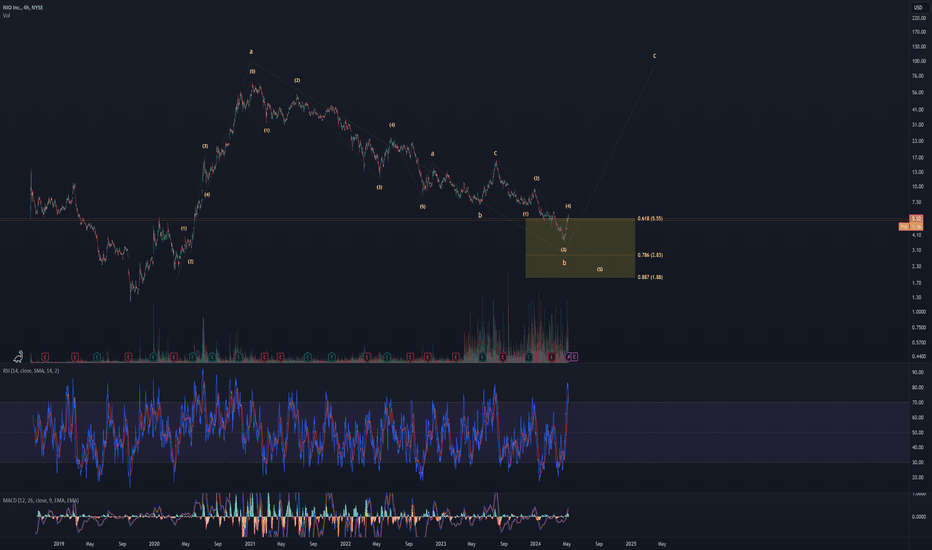Click the 90.00 level on RSI scale
The width and height of the screenshot is (932, 550).
click(918, 373)
